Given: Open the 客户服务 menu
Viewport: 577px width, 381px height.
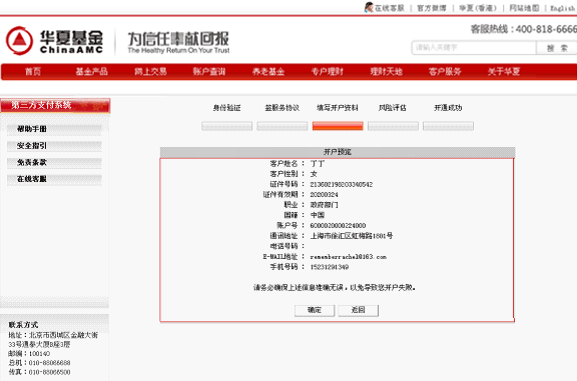Looking at the screenshot, I should (445, 71).
